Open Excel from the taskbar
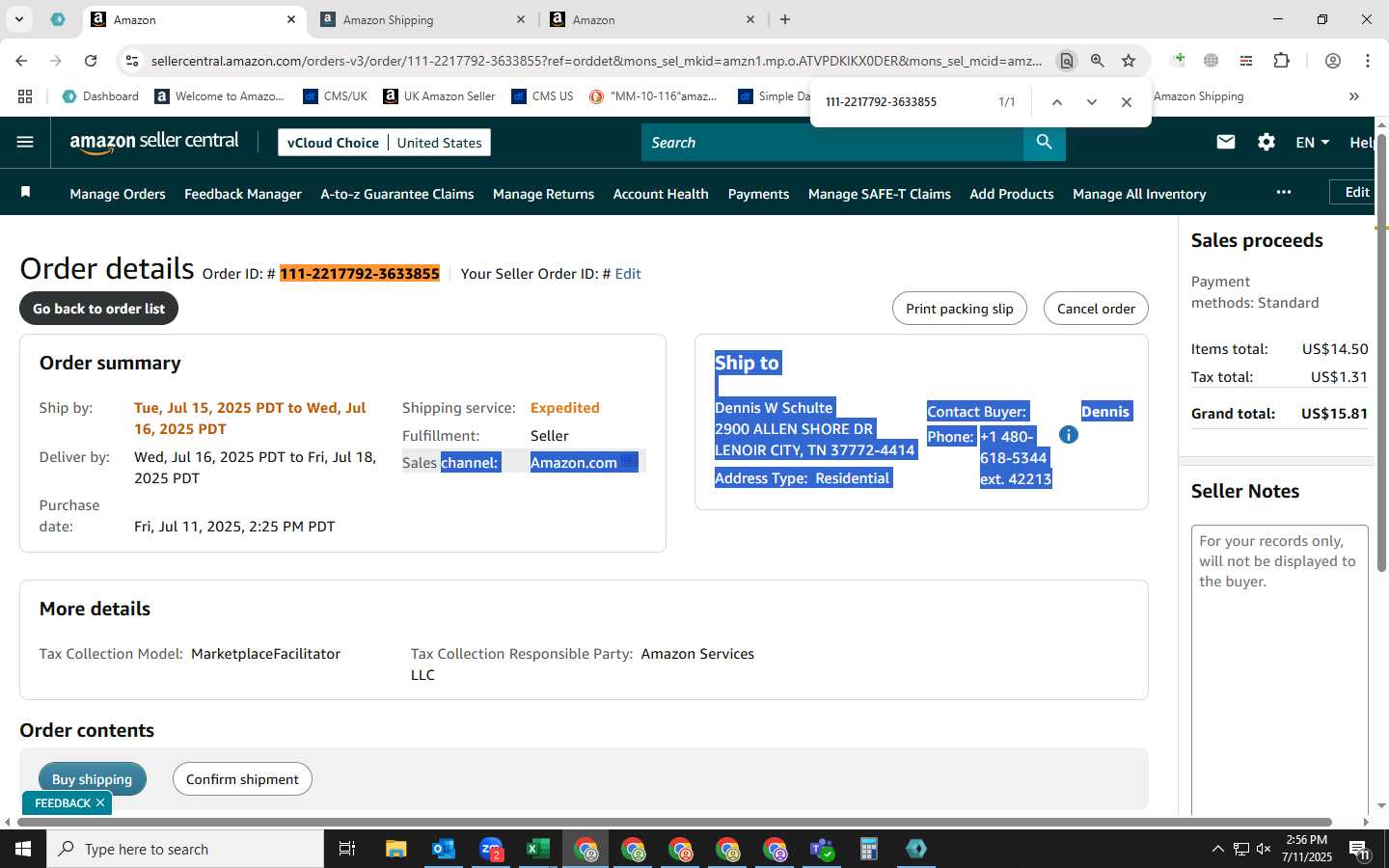The image size is (1389, 868). click(x=537, y=849)
